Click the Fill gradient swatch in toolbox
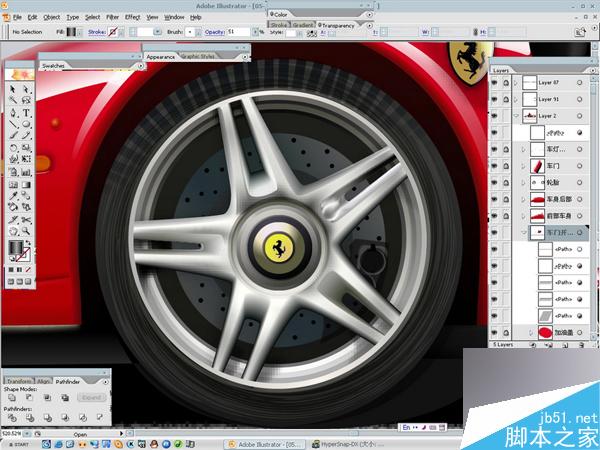 pos(15,248)
